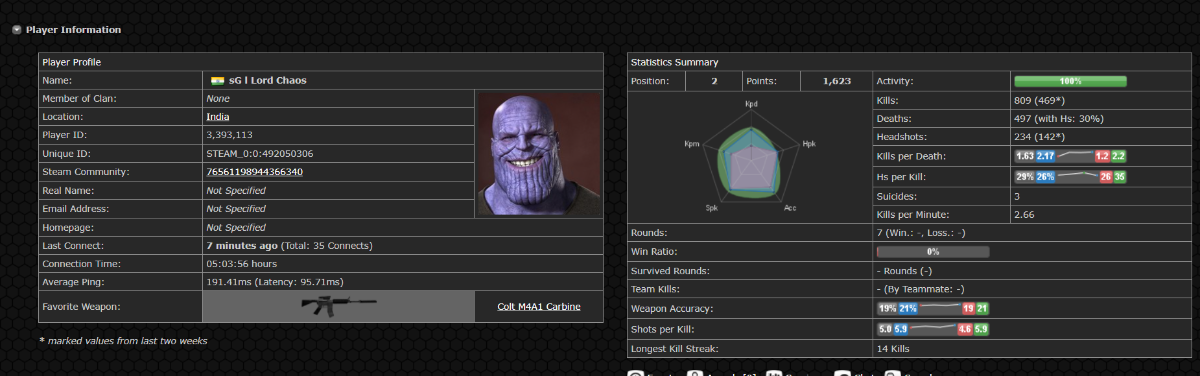1200x376 pixels.
Task: Click the Thanos avatar picture
Action: click(538, 154)
